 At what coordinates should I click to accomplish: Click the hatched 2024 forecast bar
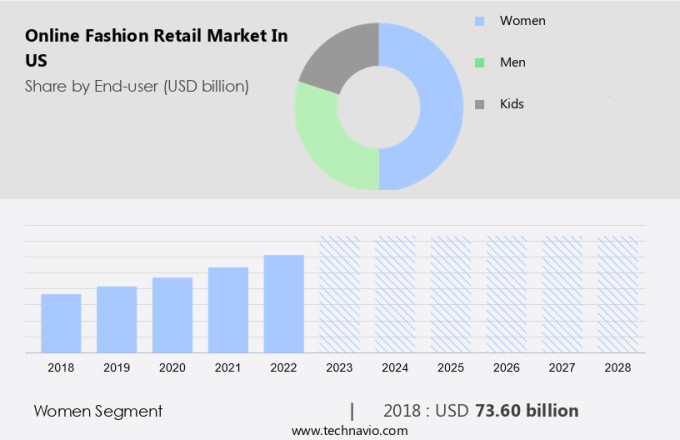[395, 294]
